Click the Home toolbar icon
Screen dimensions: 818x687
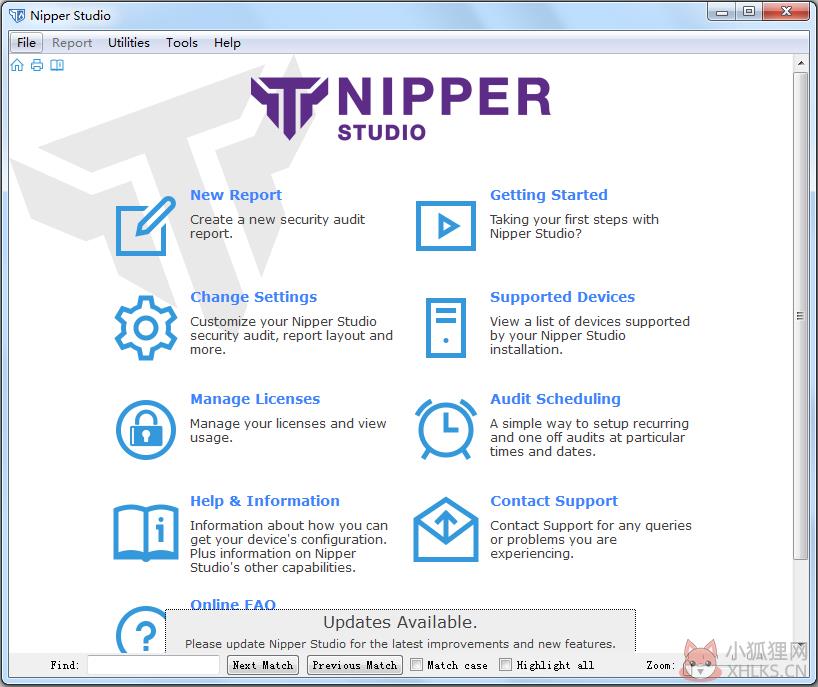(x=17, y=65)
